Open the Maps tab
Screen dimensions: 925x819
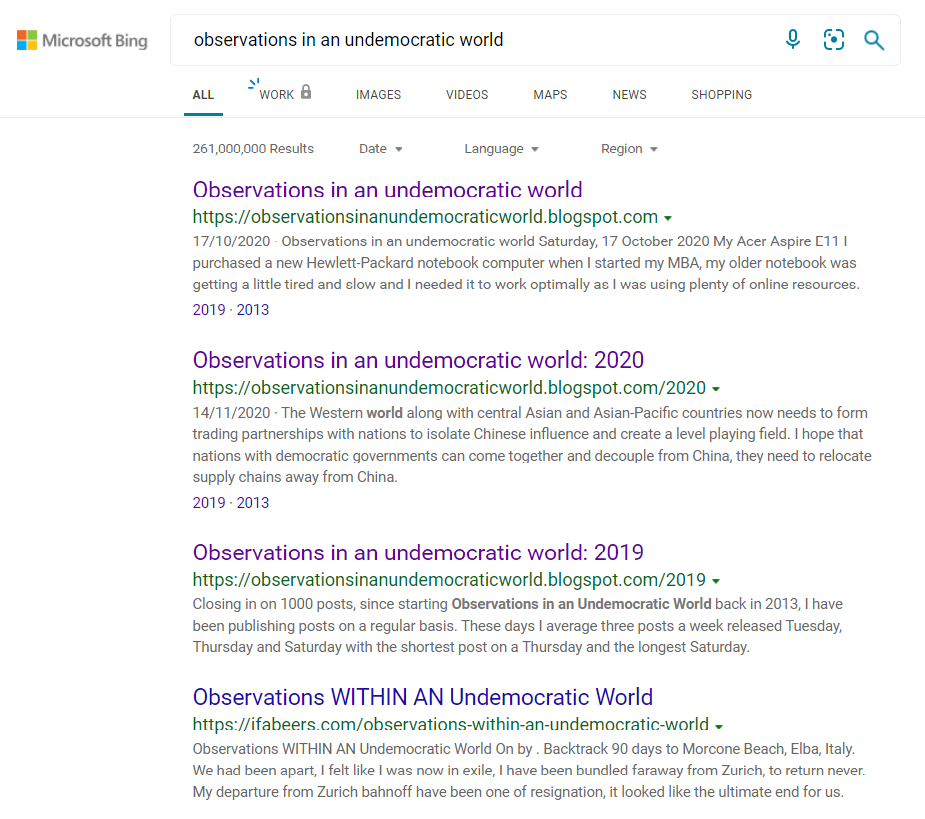tap(550, 95)
